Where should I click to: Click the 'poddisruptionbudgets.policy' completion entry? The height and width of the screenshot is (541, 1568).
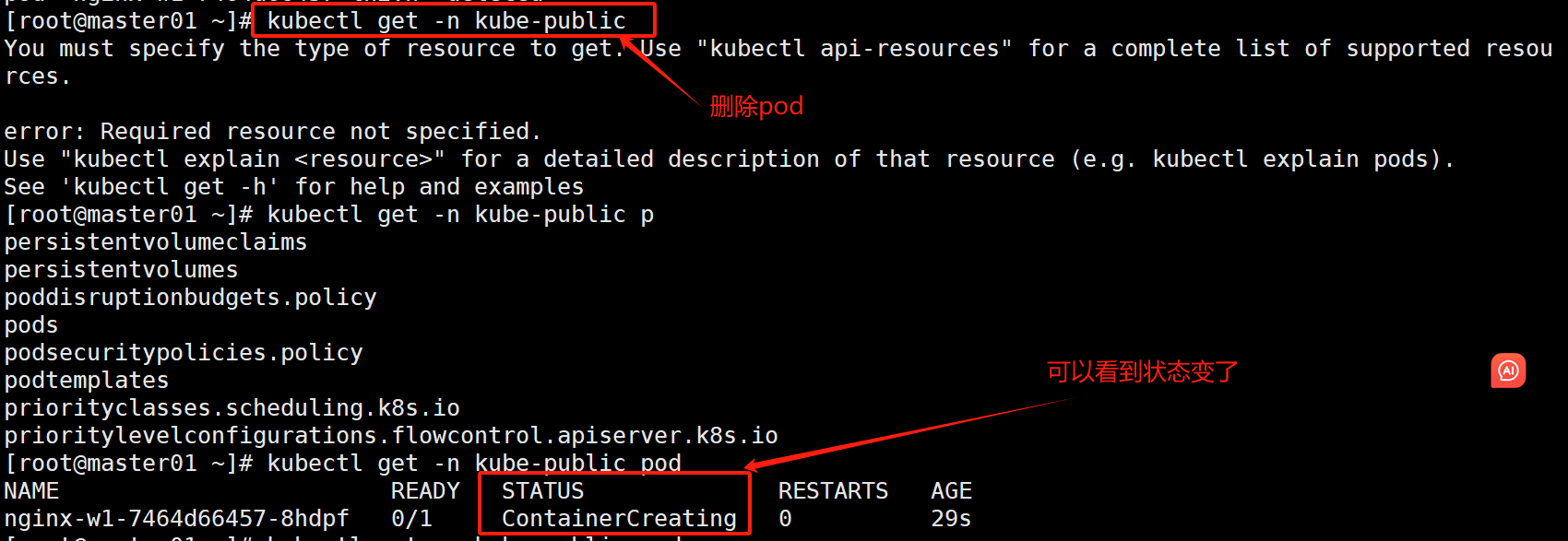[190, 298]
